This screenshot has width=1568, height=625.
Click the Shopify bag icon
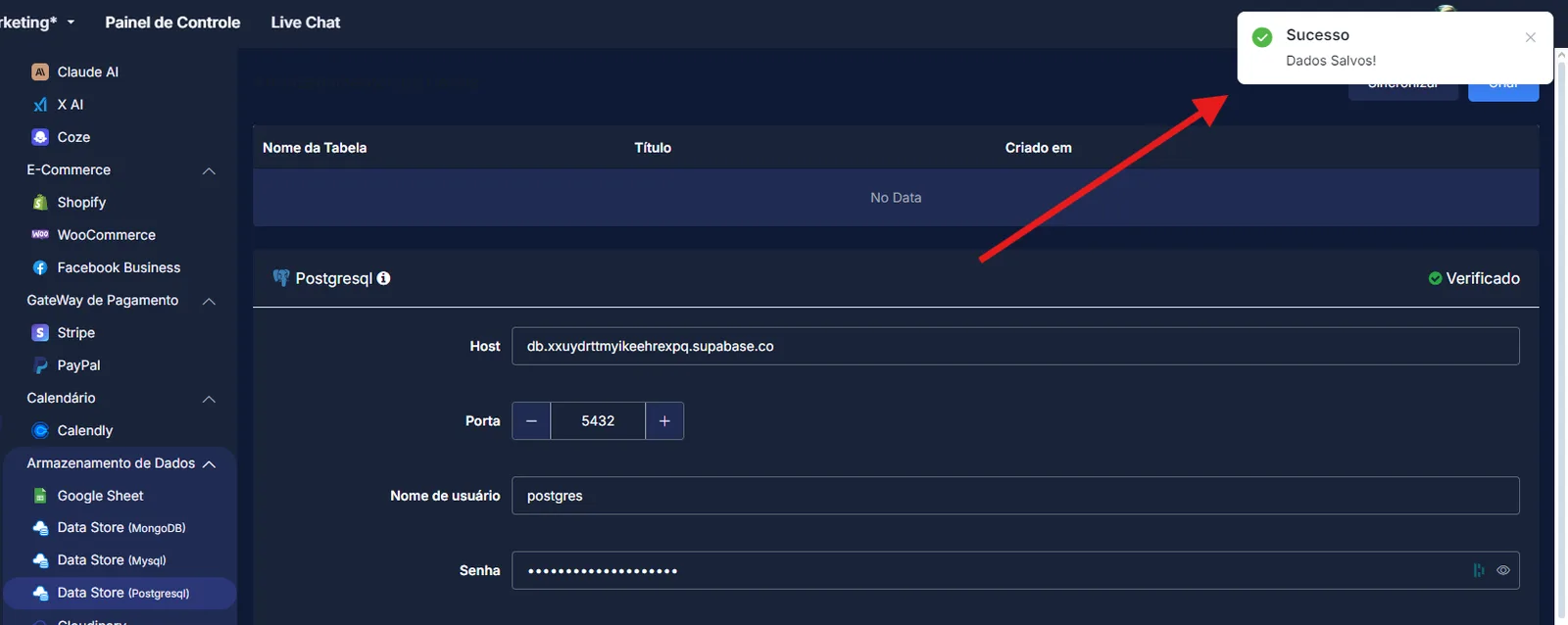(x=40, y=202)
